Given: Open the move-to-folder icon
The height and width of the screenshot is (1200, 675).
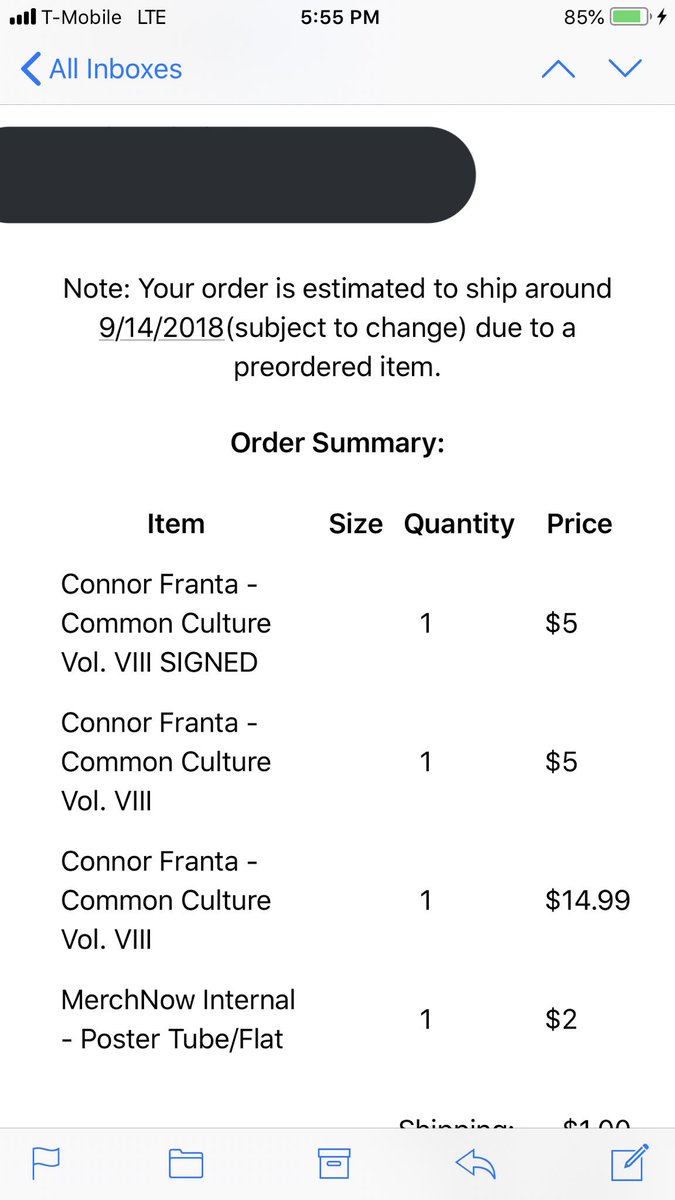Looking at the screenshot, I should tap(186, 1162).
